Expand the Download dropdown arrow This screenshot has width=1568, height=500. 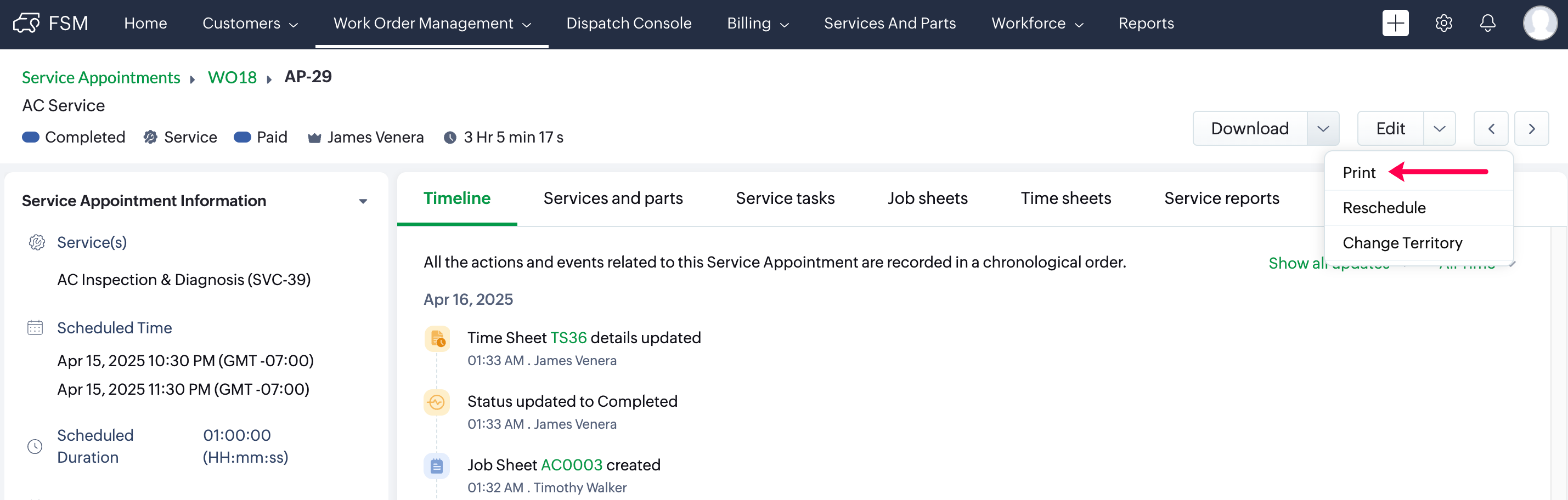[x=1323, y=128]
